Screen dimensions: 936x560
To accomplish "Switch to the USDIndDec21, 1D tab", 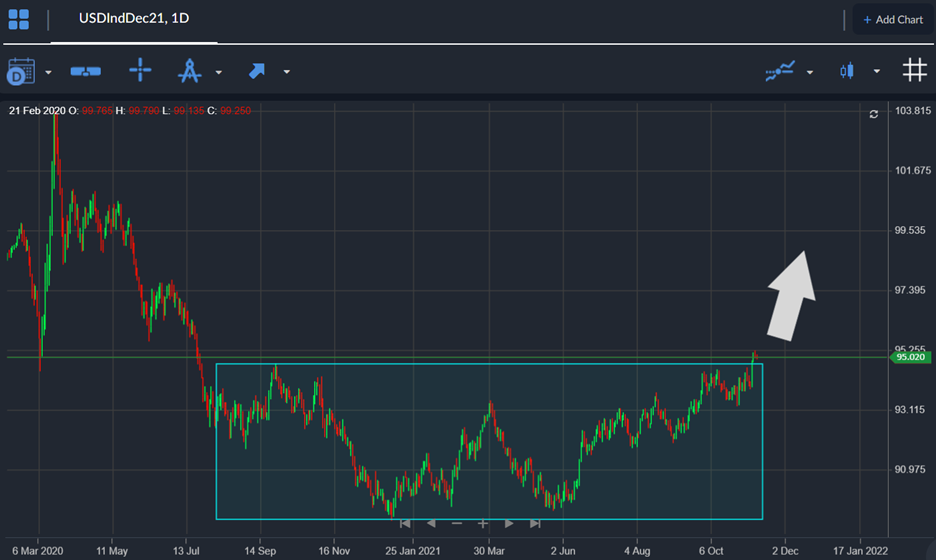I will coord(134,19).
